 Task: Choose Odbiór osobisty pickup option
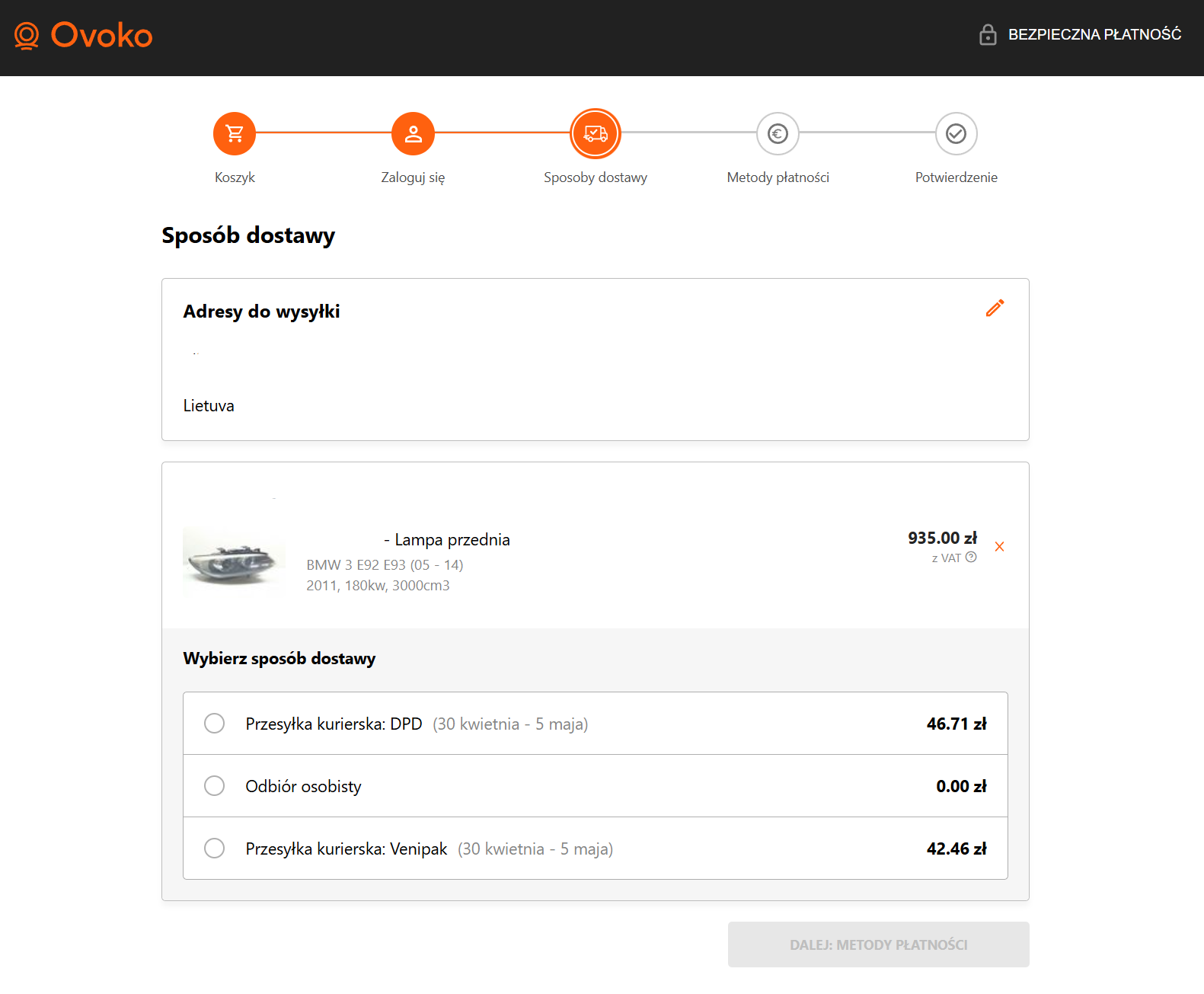click(596, 786)
